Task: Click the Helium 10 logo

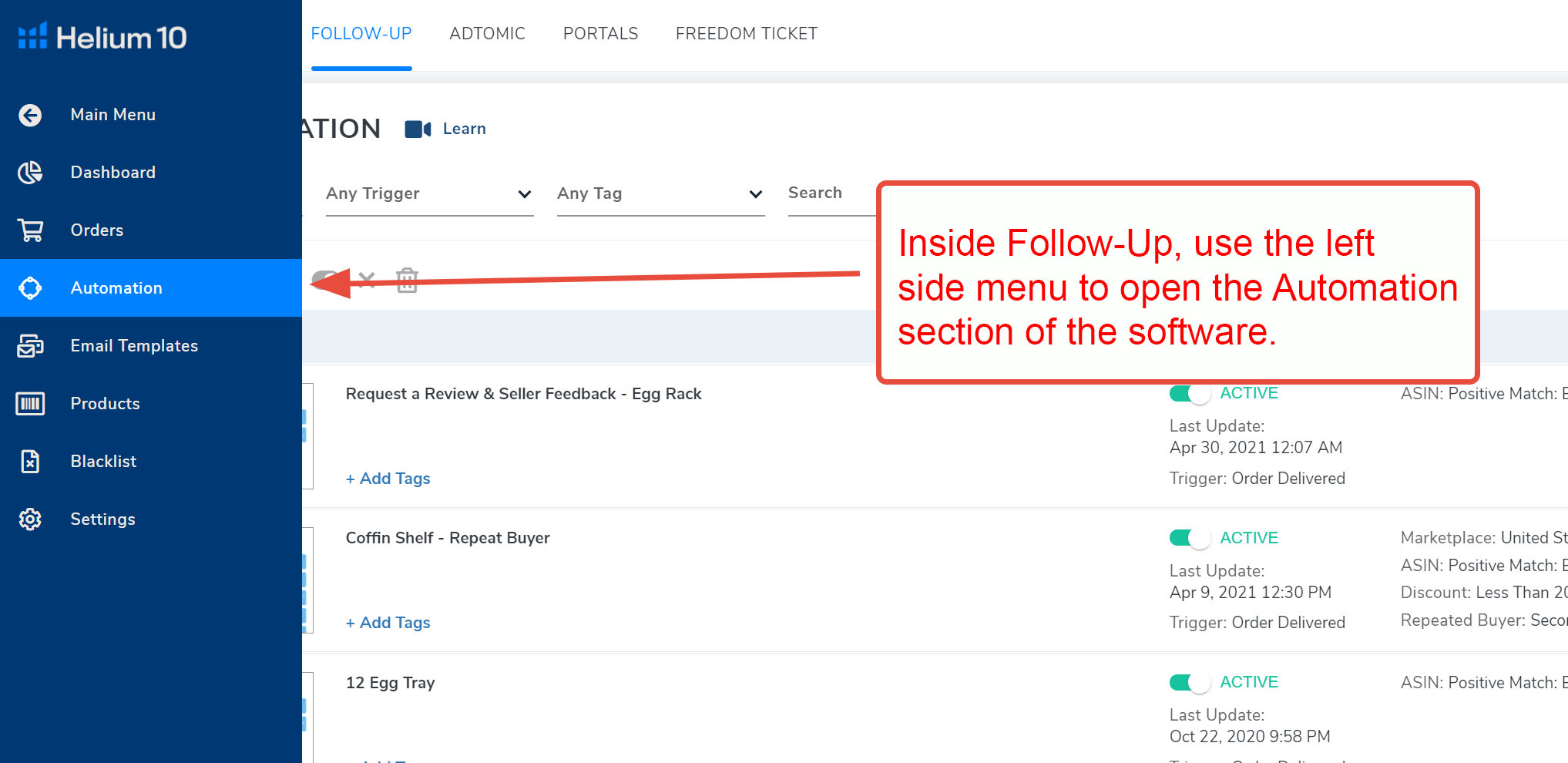Action: click(102, 37)
